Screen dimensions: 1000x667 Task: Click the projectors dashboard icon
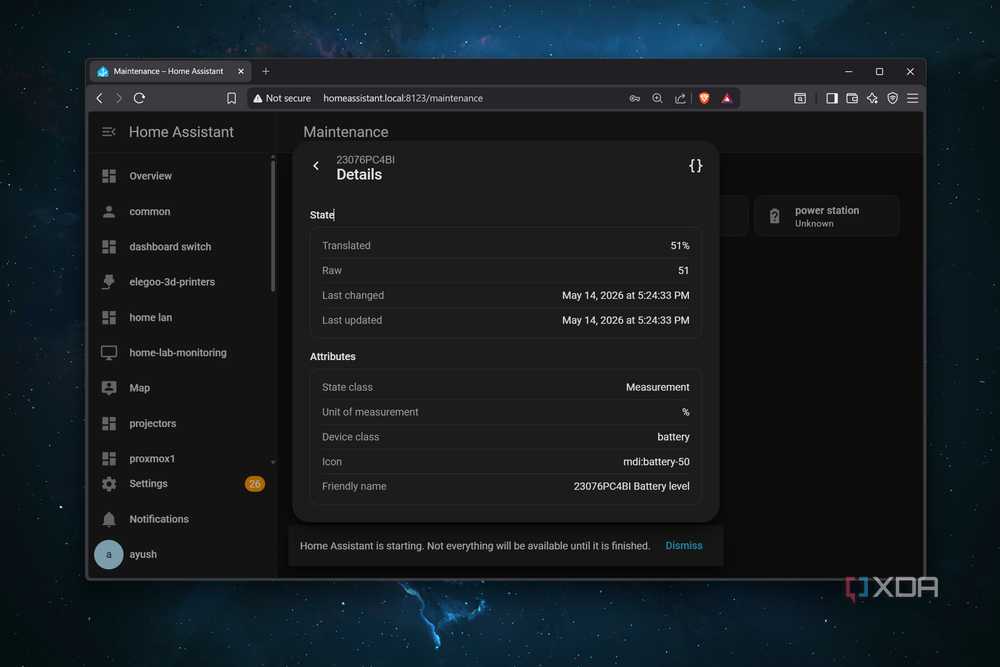(x=109, y=423)
